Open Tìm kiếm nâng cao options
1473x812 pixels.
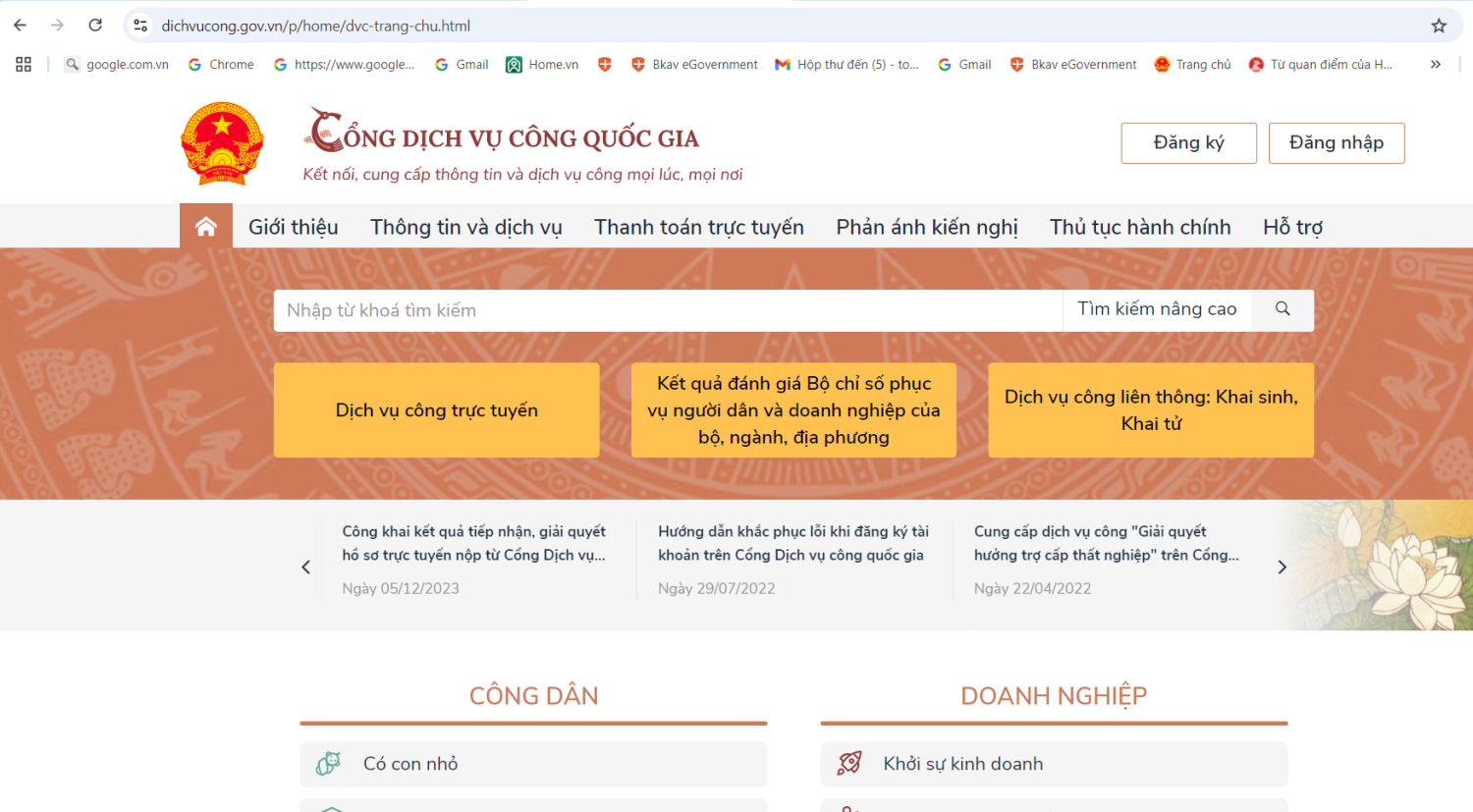(1157, 309)
